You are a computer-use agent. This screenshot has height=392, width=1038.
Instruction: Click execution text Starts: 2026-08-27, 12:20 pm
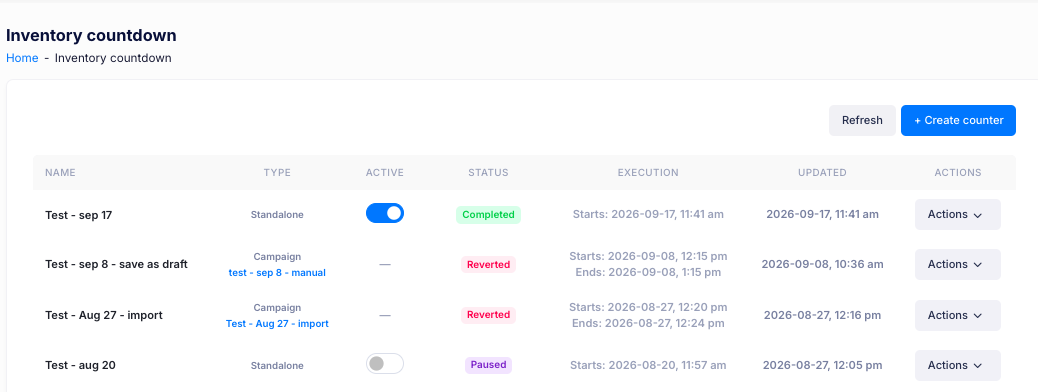point(648,307)
